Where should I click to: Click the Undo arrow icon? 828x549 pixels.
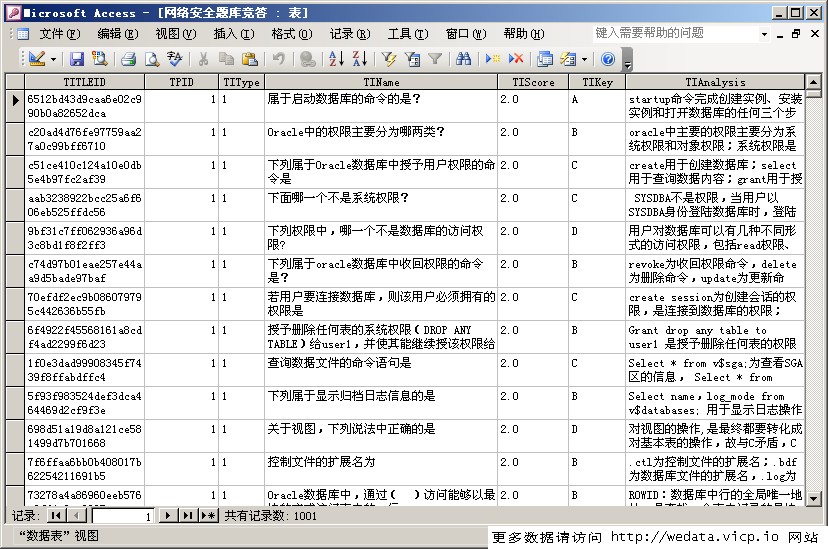coord(279,59)
